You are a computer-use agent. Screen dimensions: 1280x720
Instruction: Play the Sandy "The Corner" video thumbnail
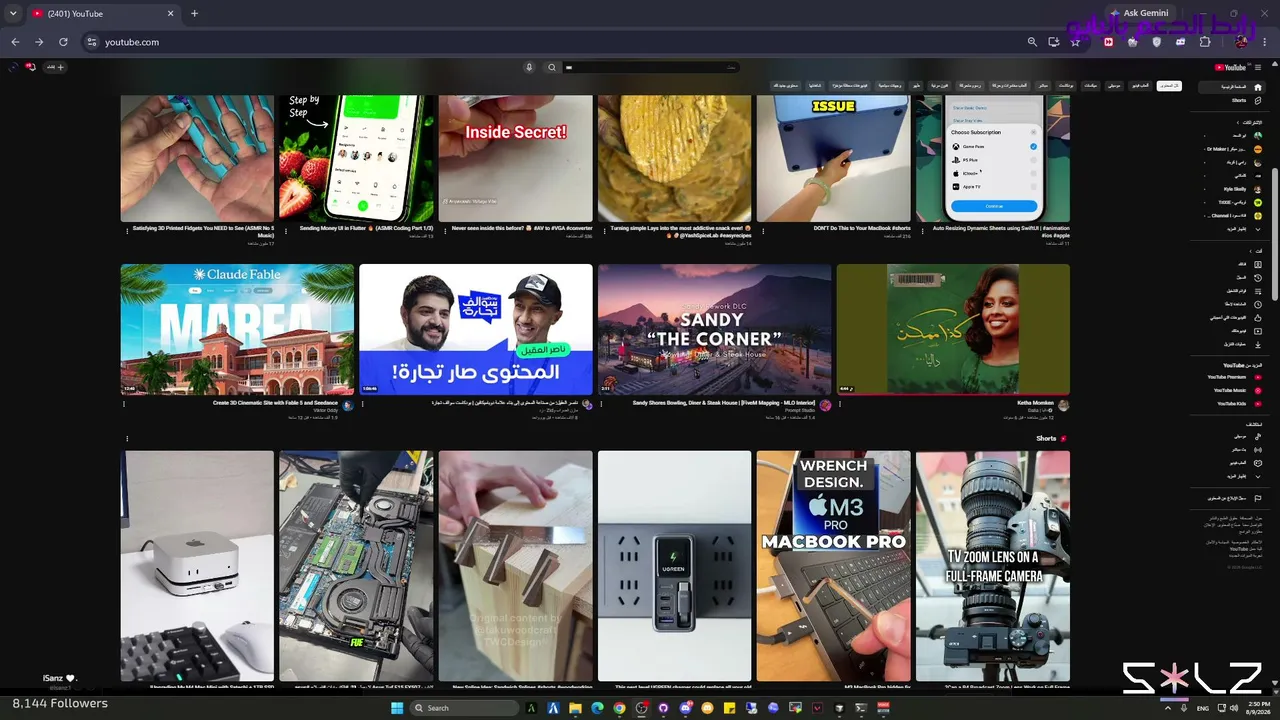[714, 329]
